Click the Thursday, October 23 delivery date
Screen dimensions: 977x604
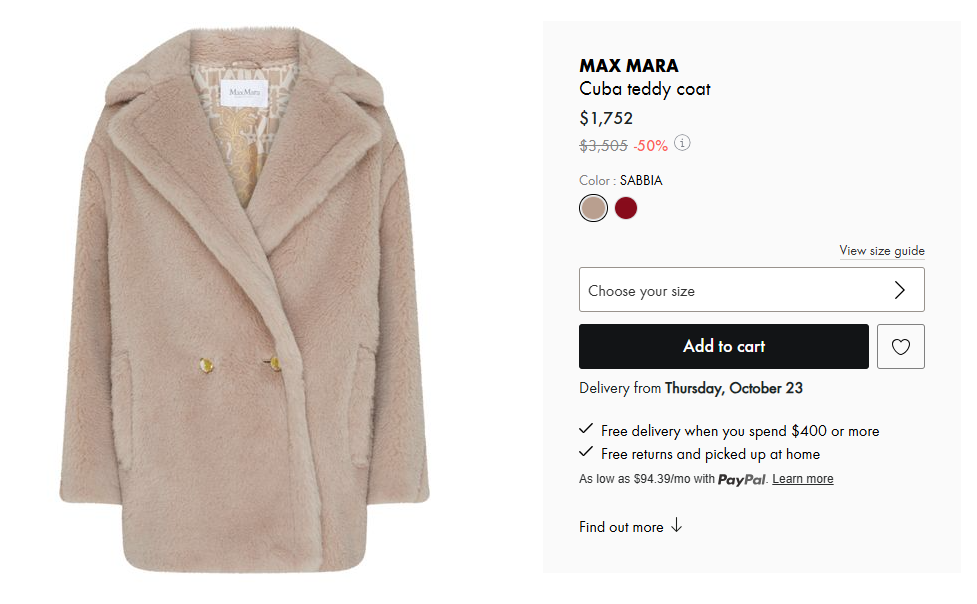734,388
